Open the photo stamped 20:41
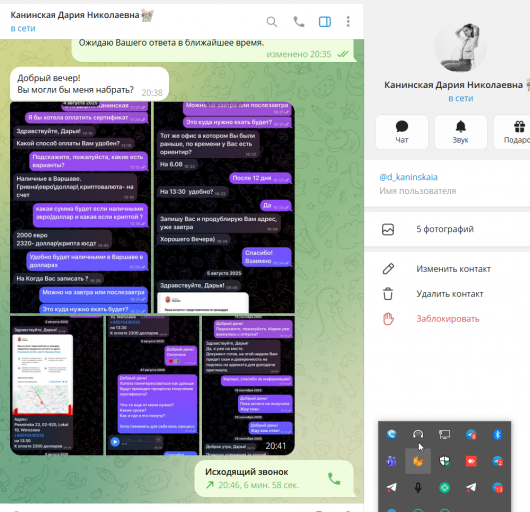Screen dimensions: 530x512 click(248, 385)
